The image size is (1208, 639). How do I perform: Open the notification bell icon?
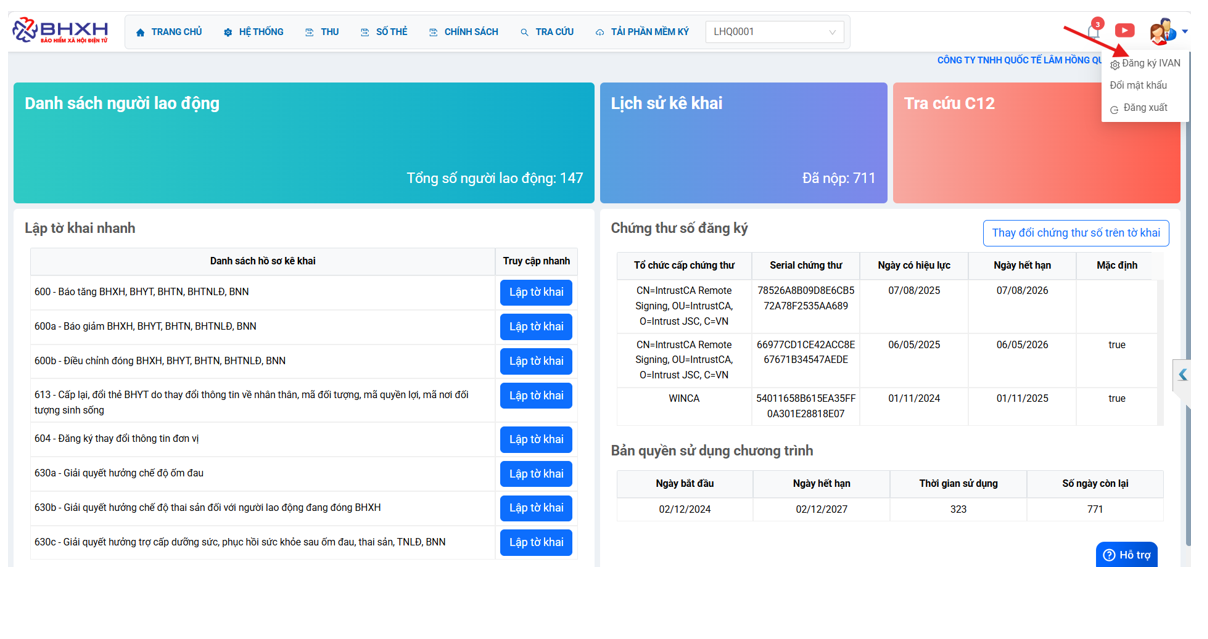pyautogui.click(x=1093, y=32)
